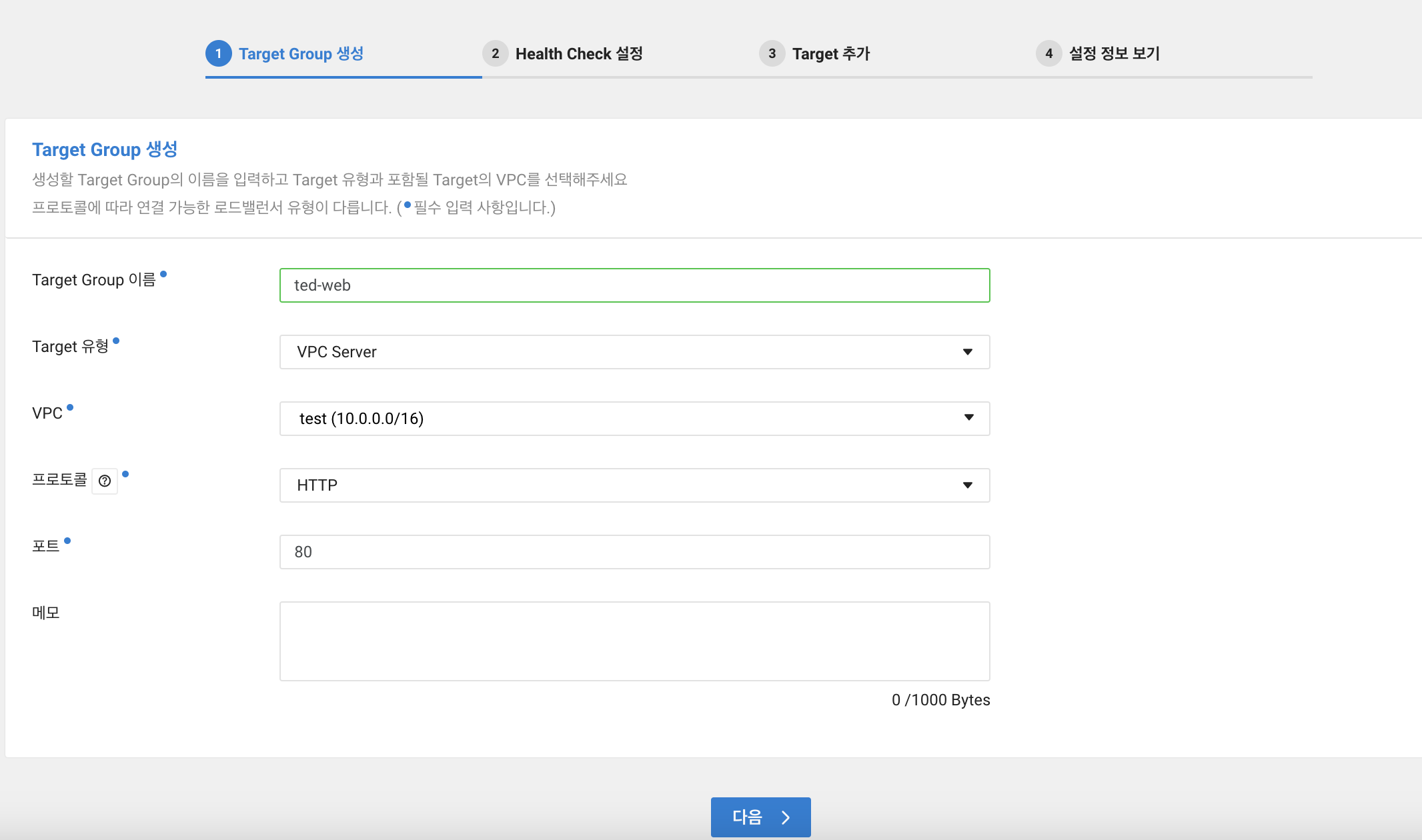Select the Target Group 생성 step tab
The image size is (1422, 840).
301,54
